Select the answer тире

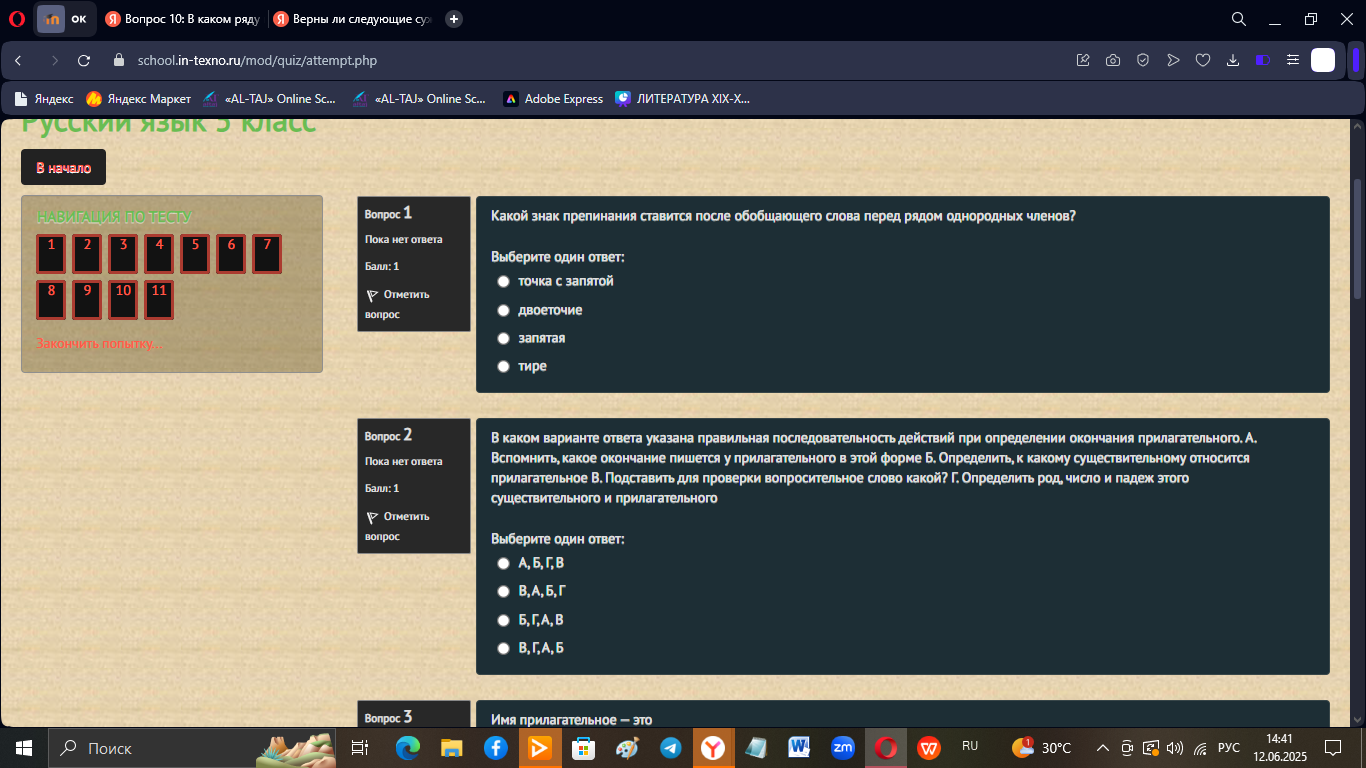pos(523,366)
